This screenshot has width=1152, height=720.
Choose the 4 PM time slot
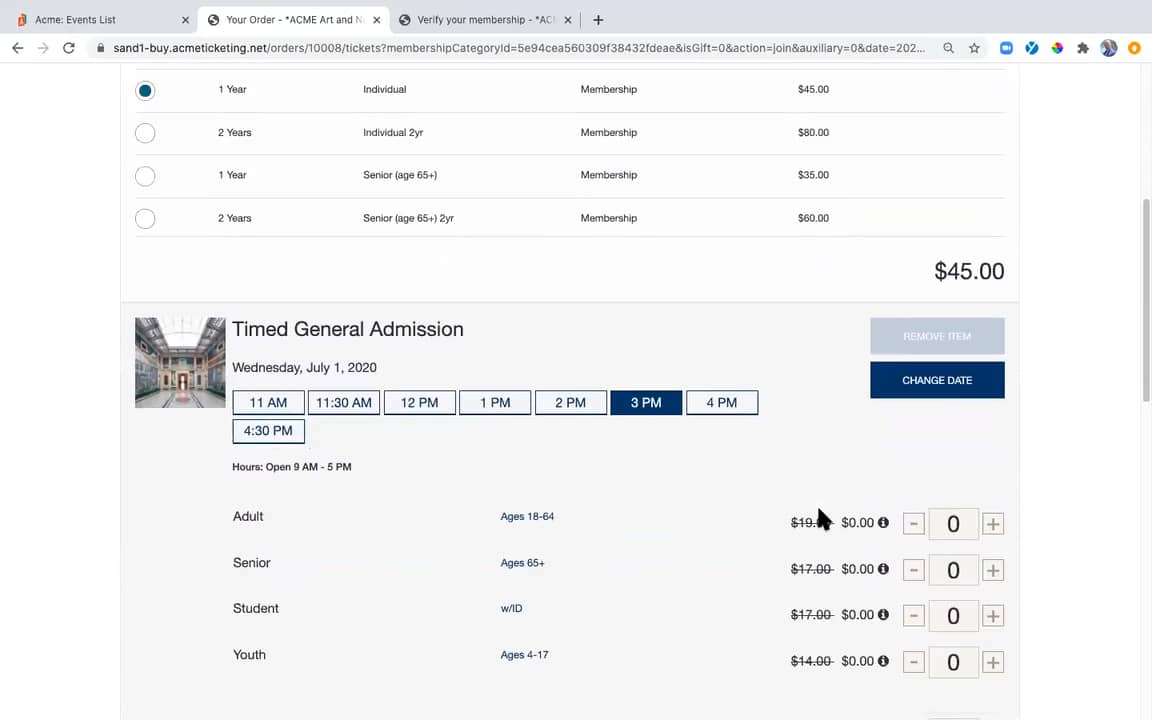[722, 403]
